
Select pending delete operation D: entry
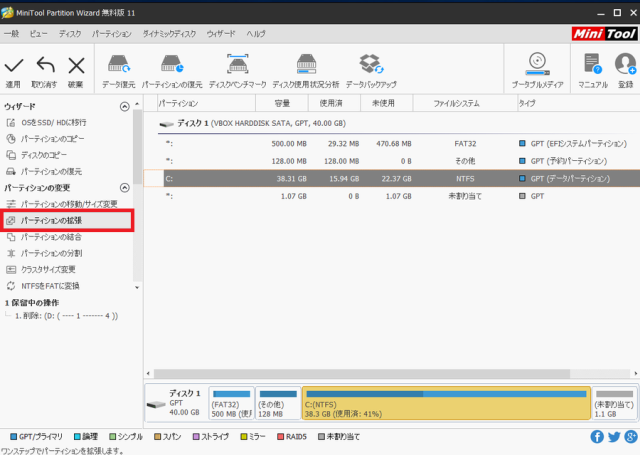tap(67, 316)
